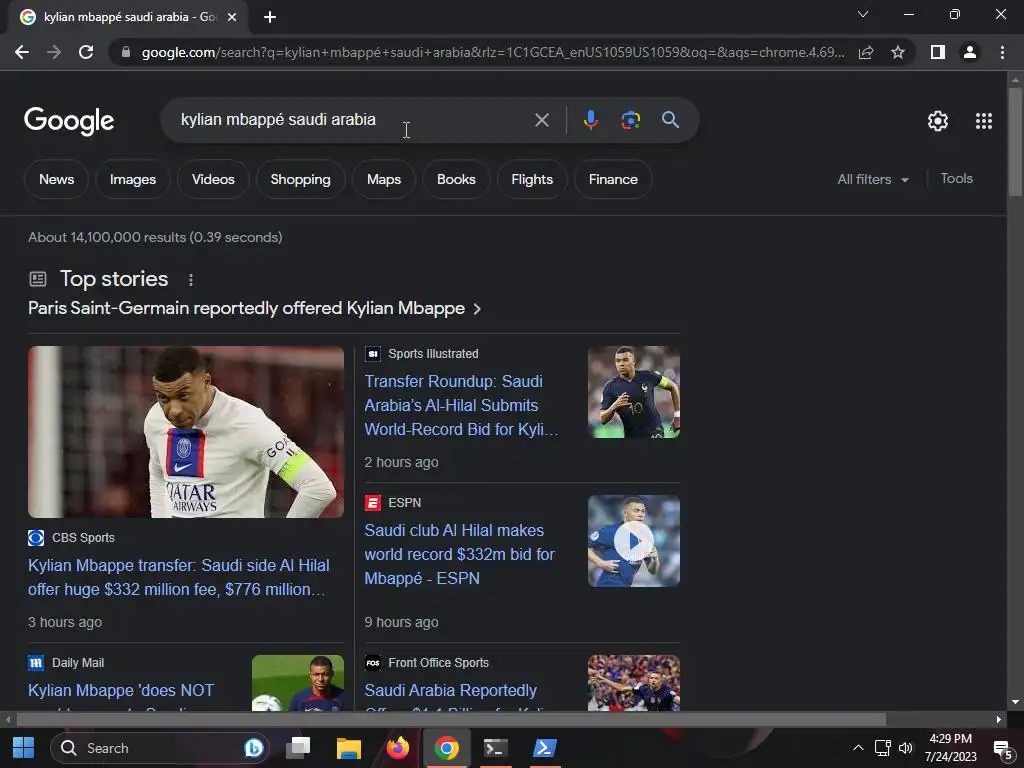Image resolution: width=1024 pixels, height=768 pixels.
Task: Switch to the Videos filter
Action: (x=213, y=180)
